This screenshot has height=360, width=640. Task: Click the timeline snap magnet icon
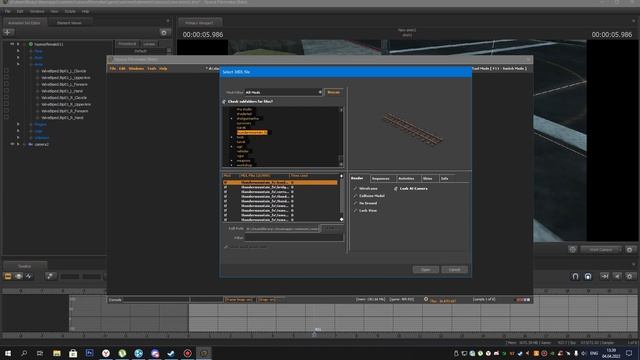[x=575, y=276]
